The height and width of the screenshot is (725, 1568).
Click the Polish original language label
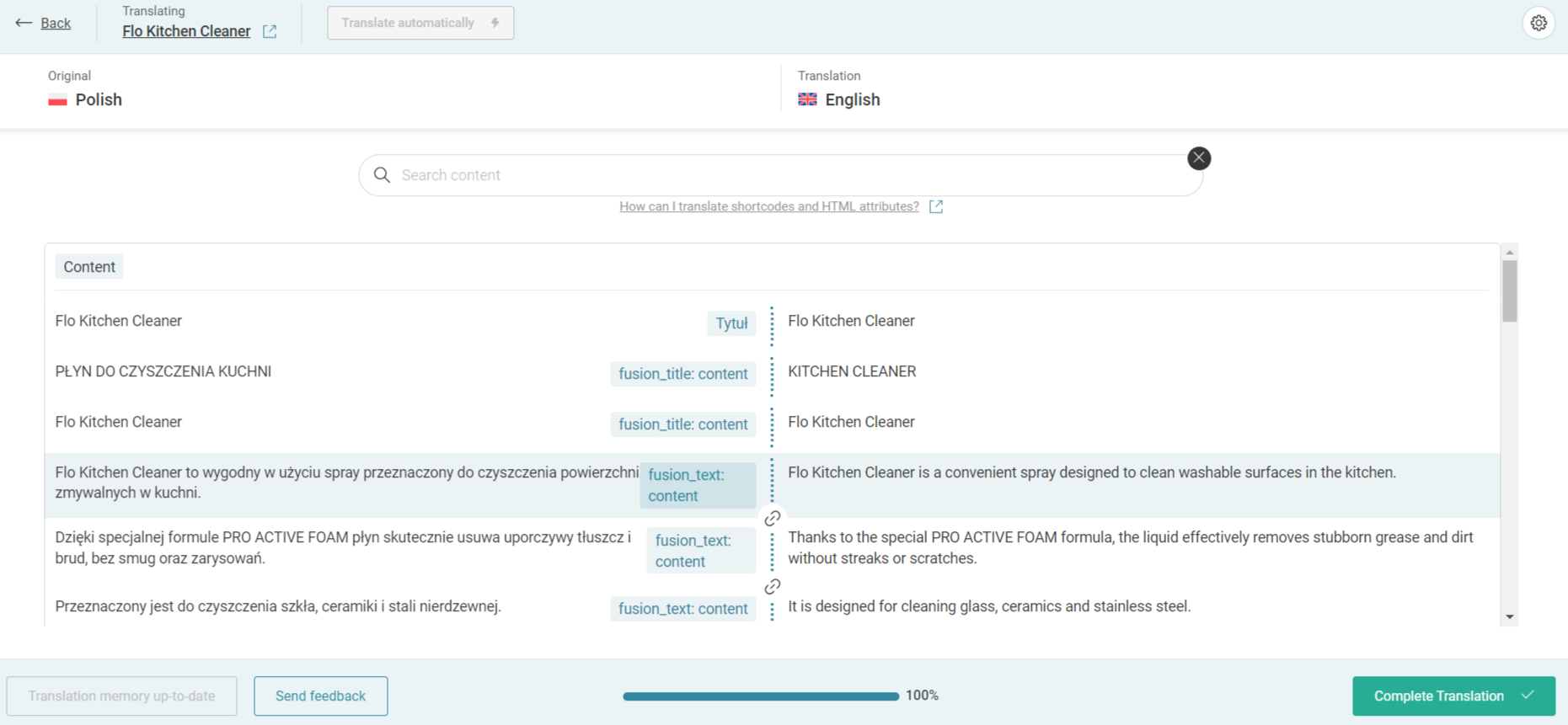[x=99, y=99]
